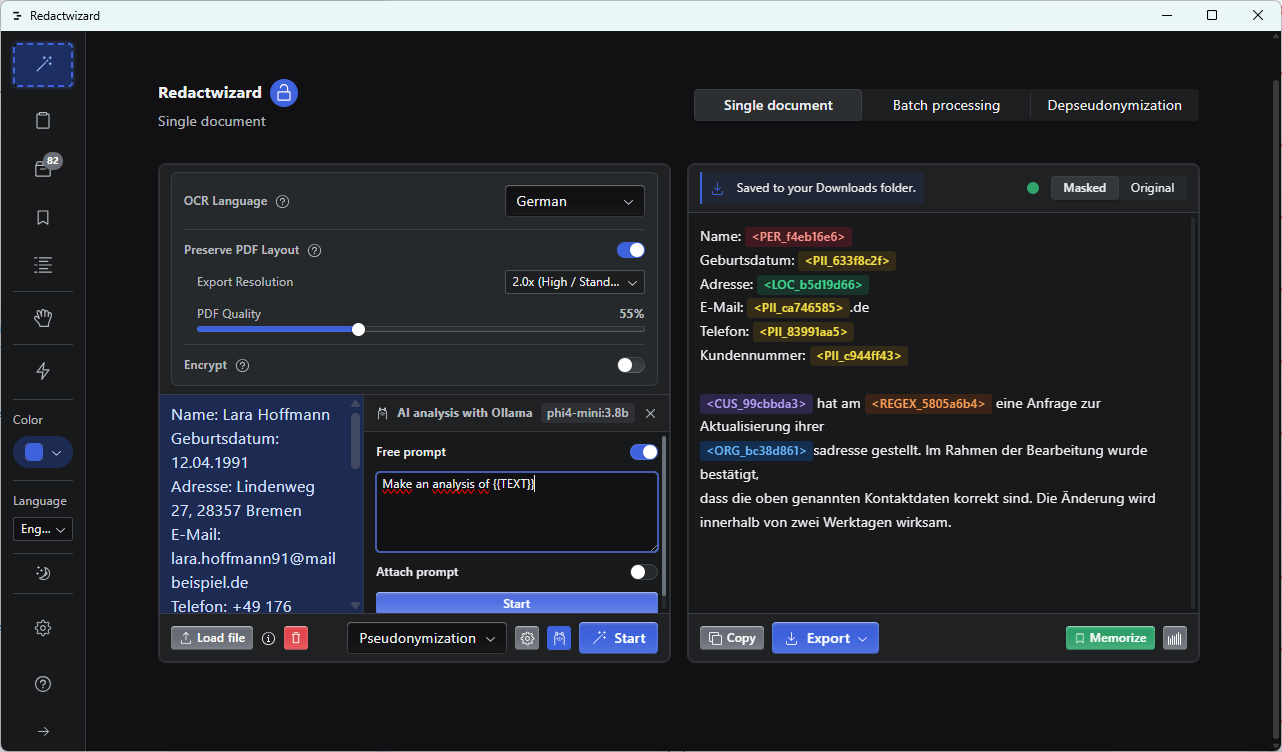The height and width of the screenshot is (752, 1282).
Task: Expand the Export button menu
Action: [825, 638]
